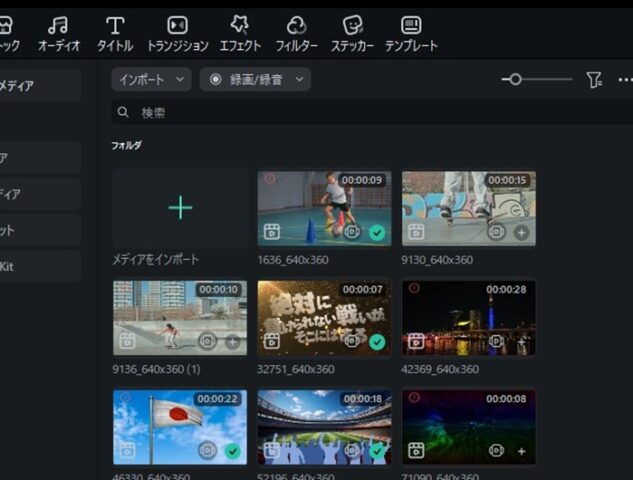The height and width of the screenshot is (480, 633).
Task: Click the メディア item in left sidebar
Action: pos(40,86)
